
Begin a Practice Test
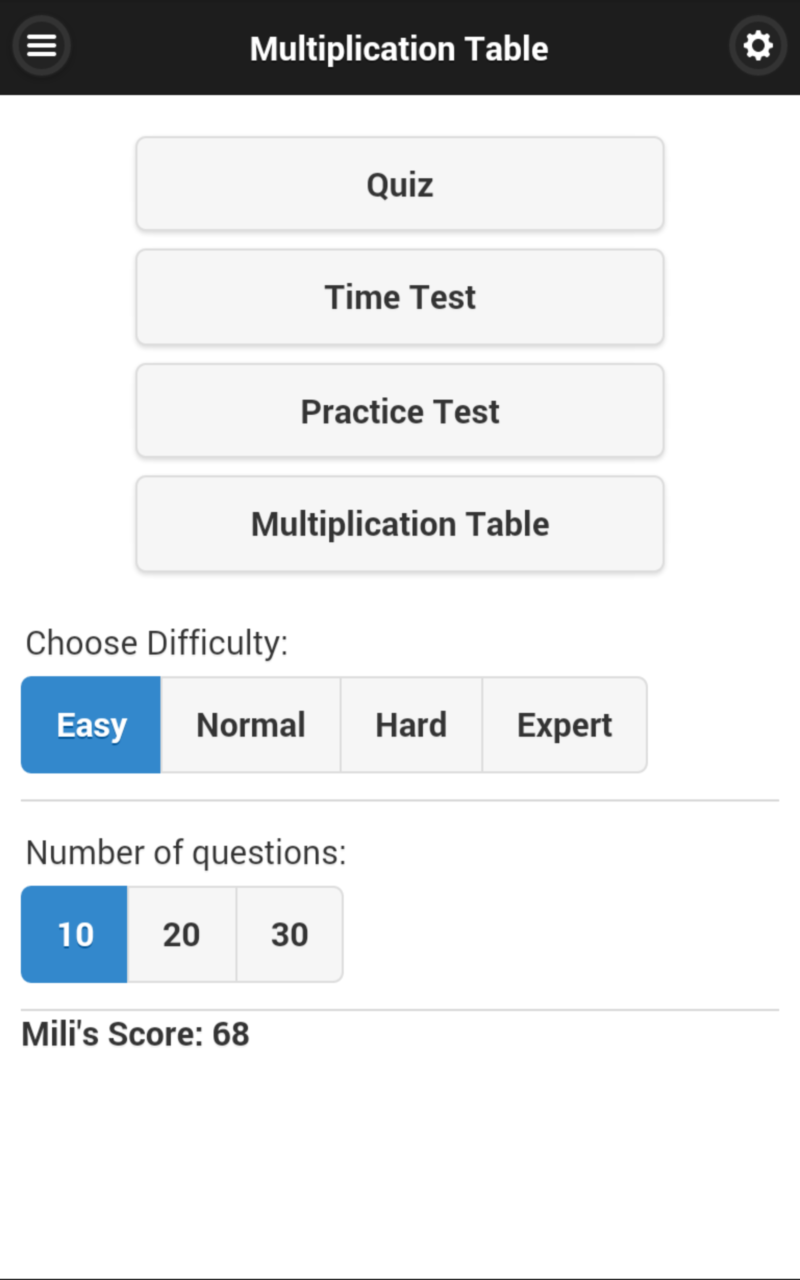(x=400, y=411)
